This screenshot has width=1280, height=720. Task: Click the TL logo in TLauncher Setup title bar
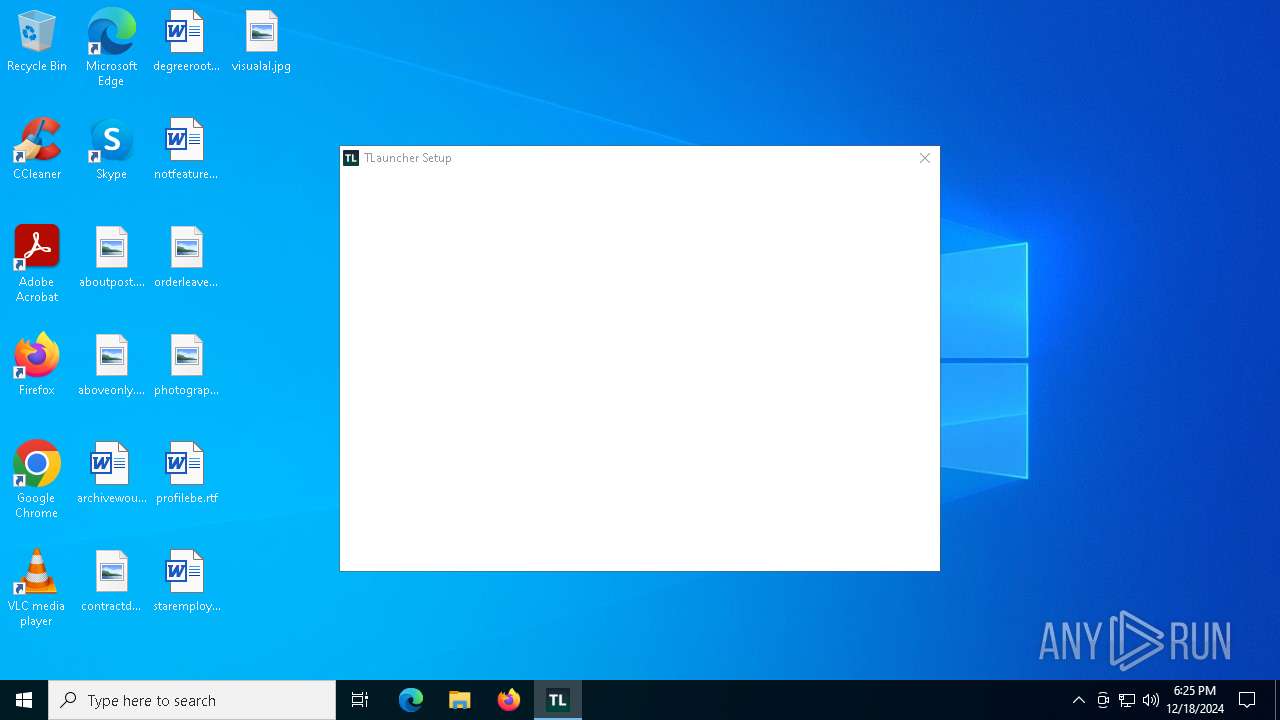click(351, 158)
